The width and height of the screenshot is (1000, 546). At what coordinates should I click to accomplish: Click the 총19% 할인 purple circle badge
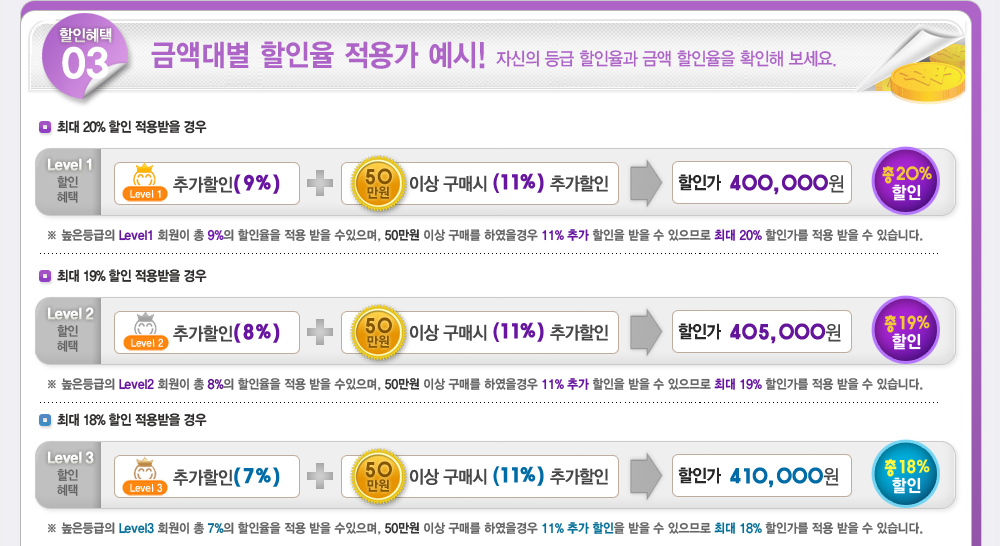coord(906,330)
